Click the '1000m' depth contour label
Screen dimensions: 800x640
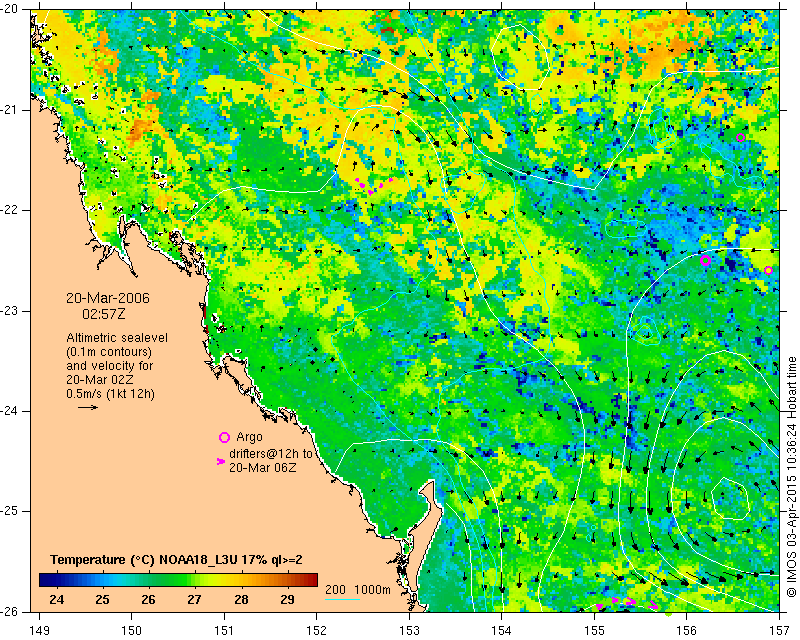point(372,589)
